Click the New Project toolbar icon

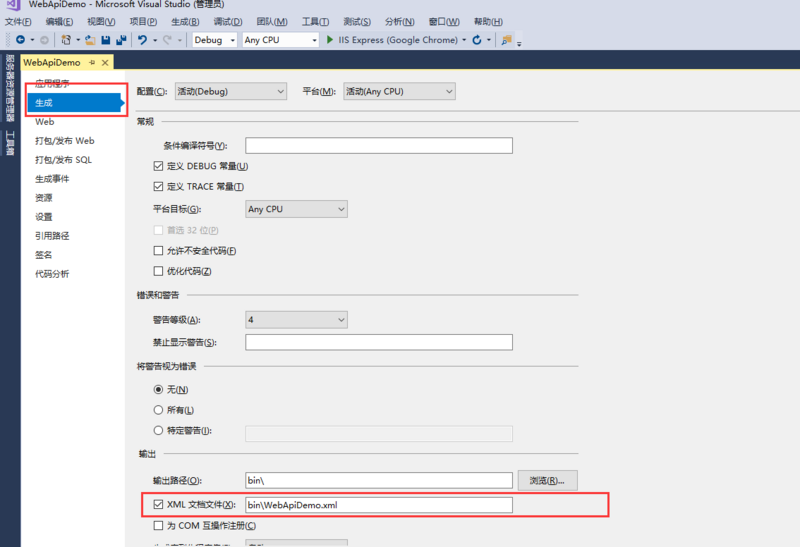coord(66,40)
